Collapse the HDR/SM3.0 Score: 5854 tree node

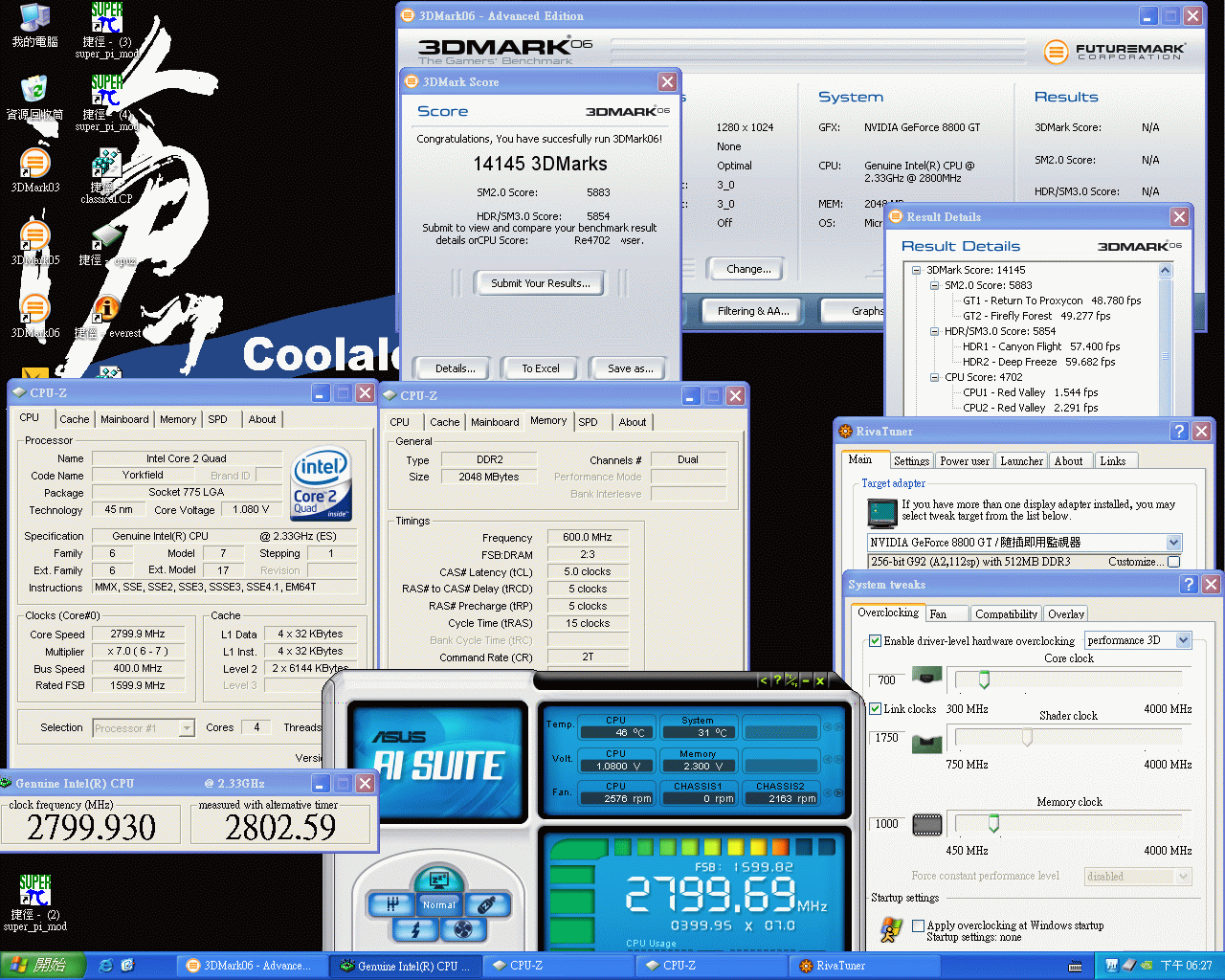click(x=934, y=331)
